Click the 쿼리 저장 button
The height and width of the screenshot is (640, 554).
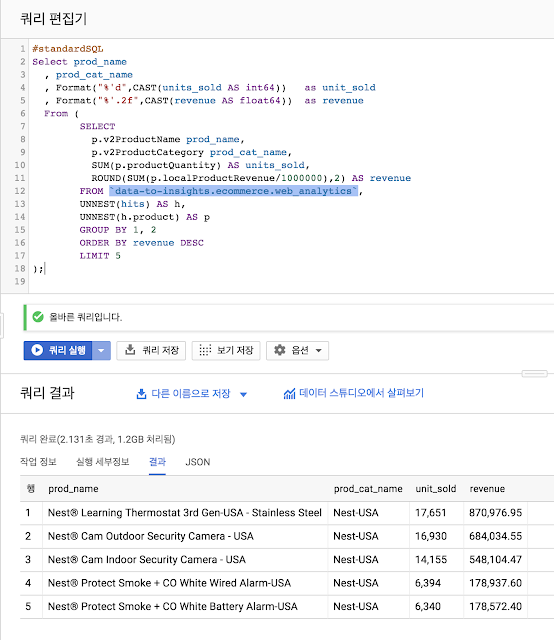(x=151, y=351)
